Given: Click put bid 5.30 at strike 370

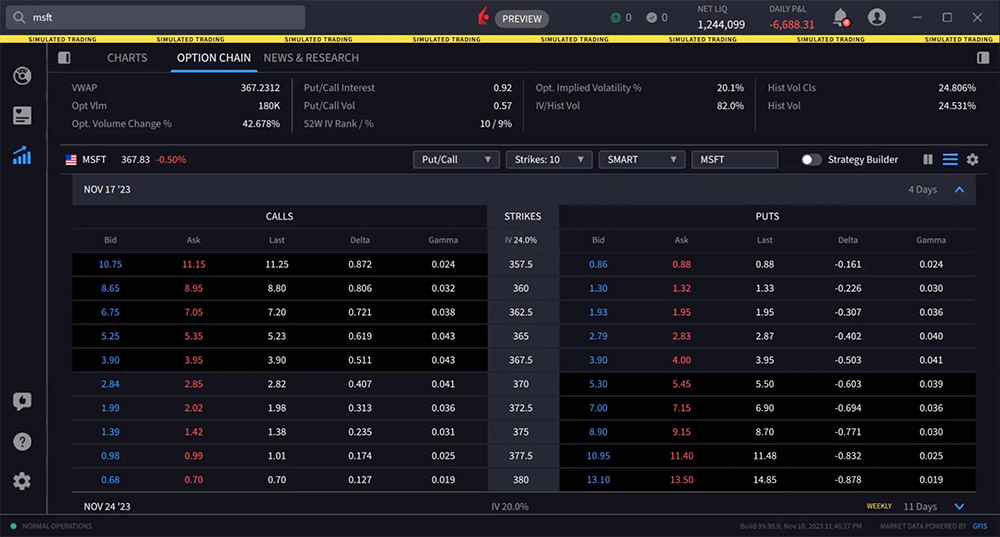Looking at the screenshot, I should pos(598,384).
